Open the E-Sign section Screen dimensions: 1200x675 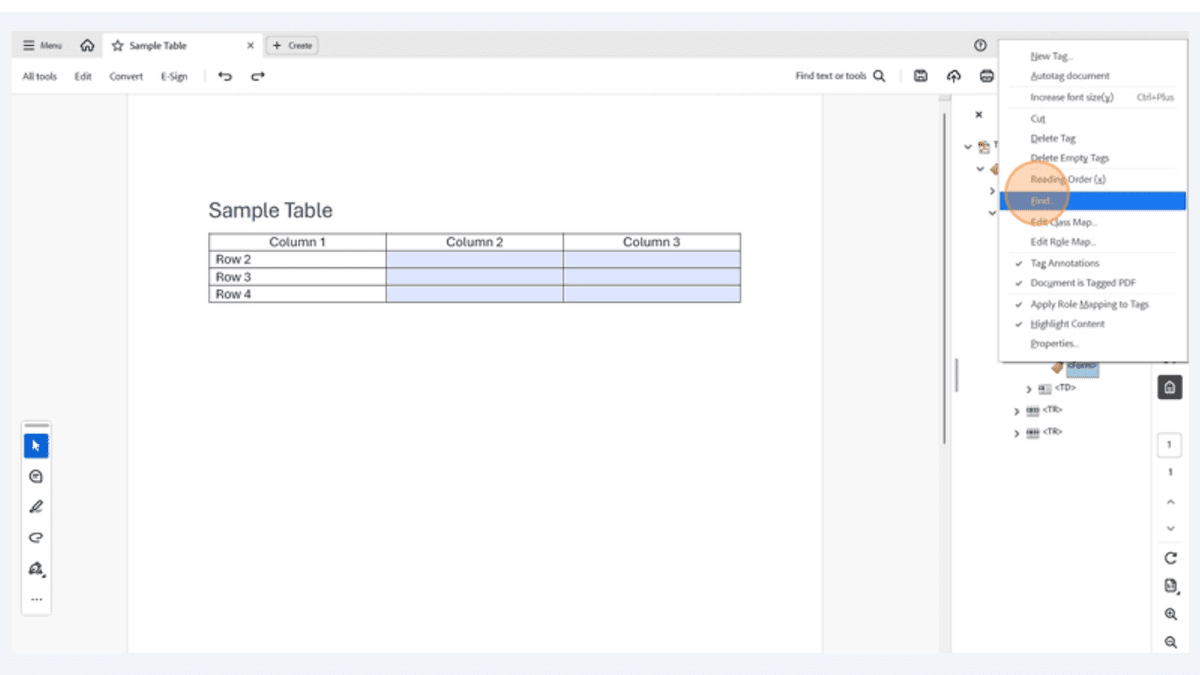[x=173, y=75]
